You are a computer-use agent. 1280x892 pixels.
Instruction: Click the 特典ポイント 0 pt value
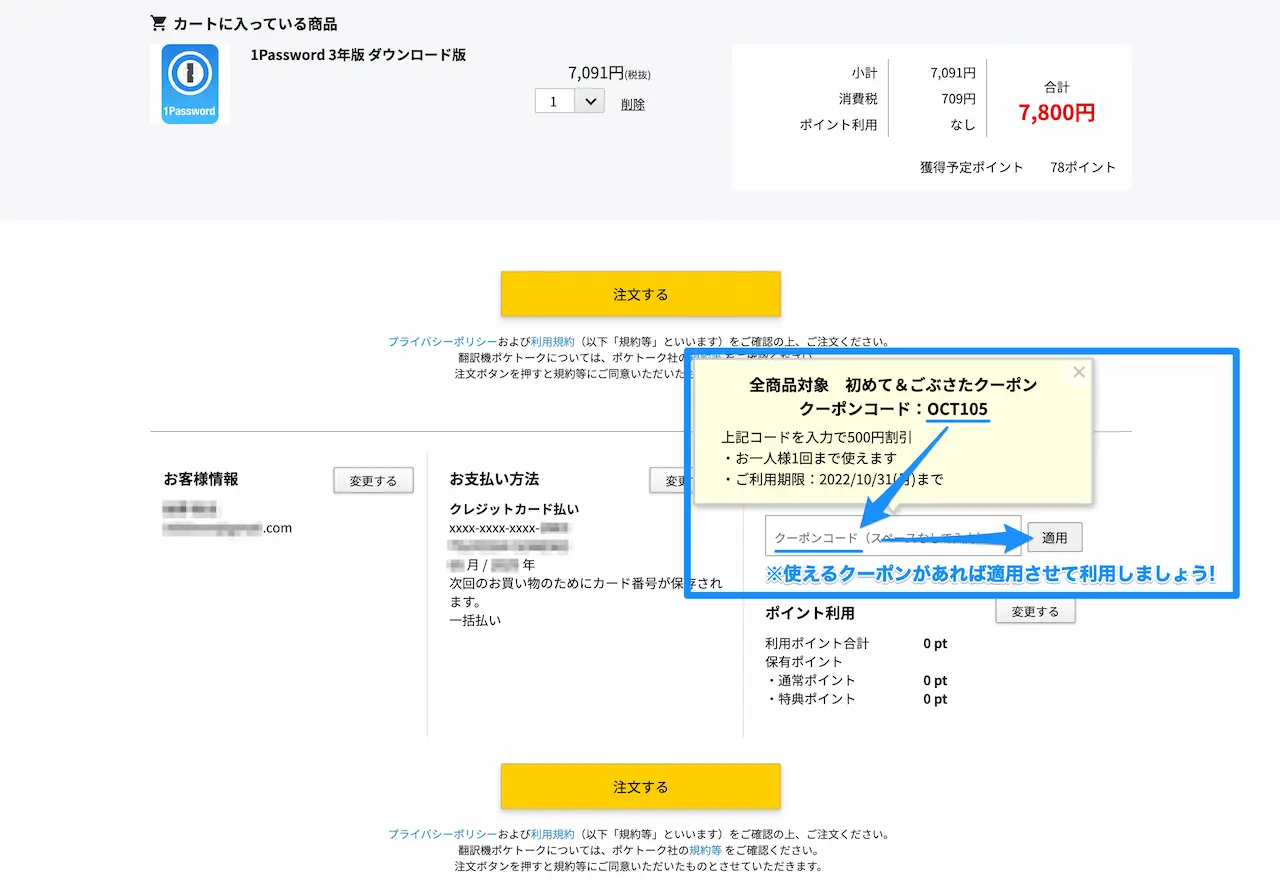[x=935, y=699]
